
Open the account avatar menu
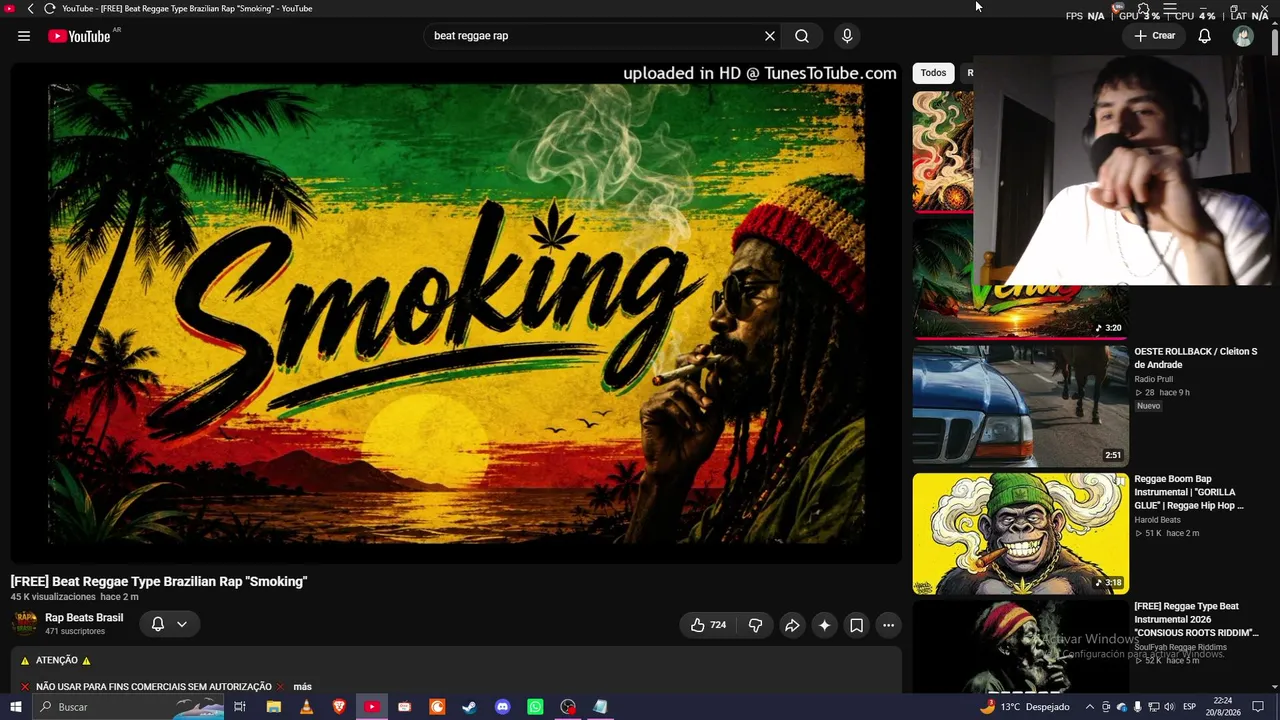tap(1243, 36)
